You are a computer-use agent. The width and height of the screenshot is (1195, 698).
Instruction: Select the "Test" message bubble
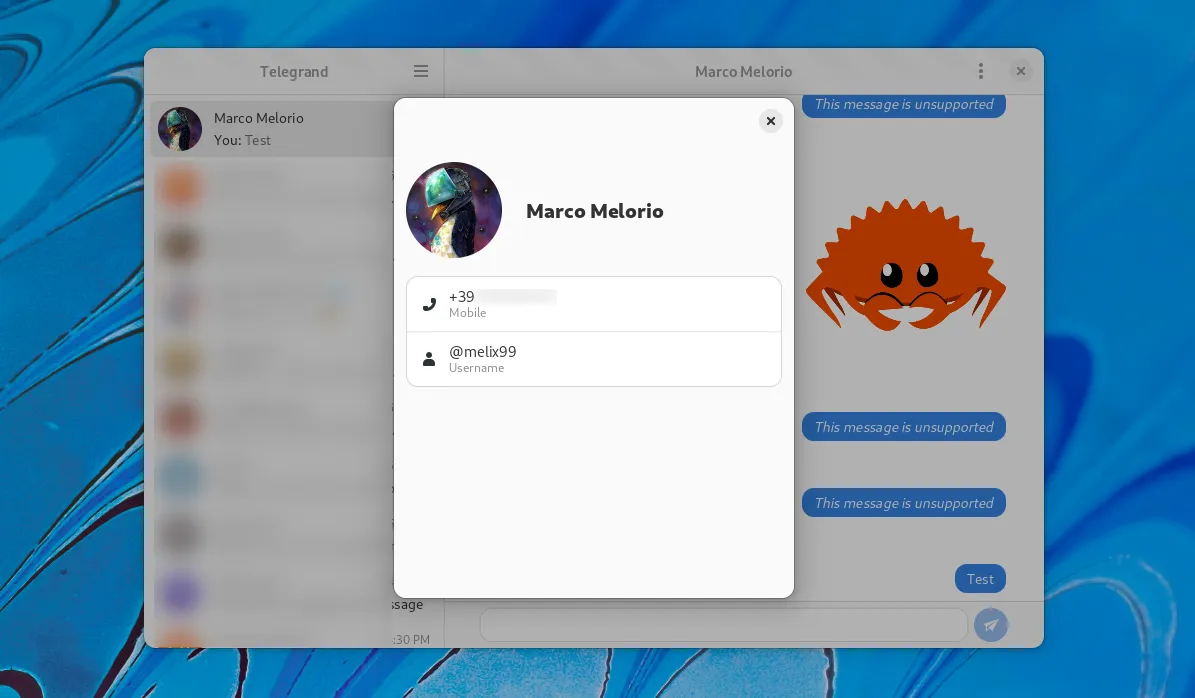click(x=979, y=579)
